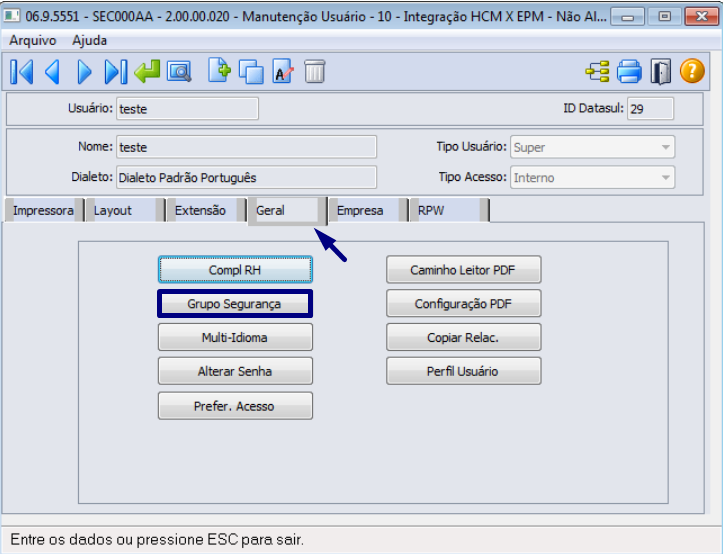Open help with the question mark icon
The height and width of the screenshot is (554, 723).
coord(692,71)
